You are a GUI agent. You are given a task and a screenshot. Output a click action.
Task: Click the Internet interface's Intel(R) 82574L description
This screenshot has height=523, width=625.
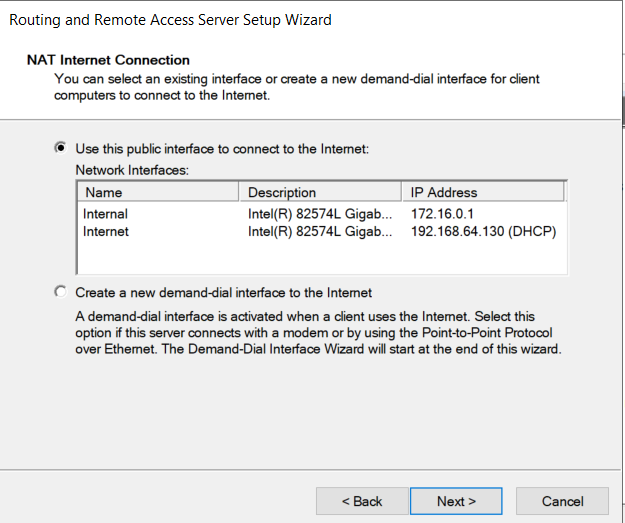click(325, 231)
